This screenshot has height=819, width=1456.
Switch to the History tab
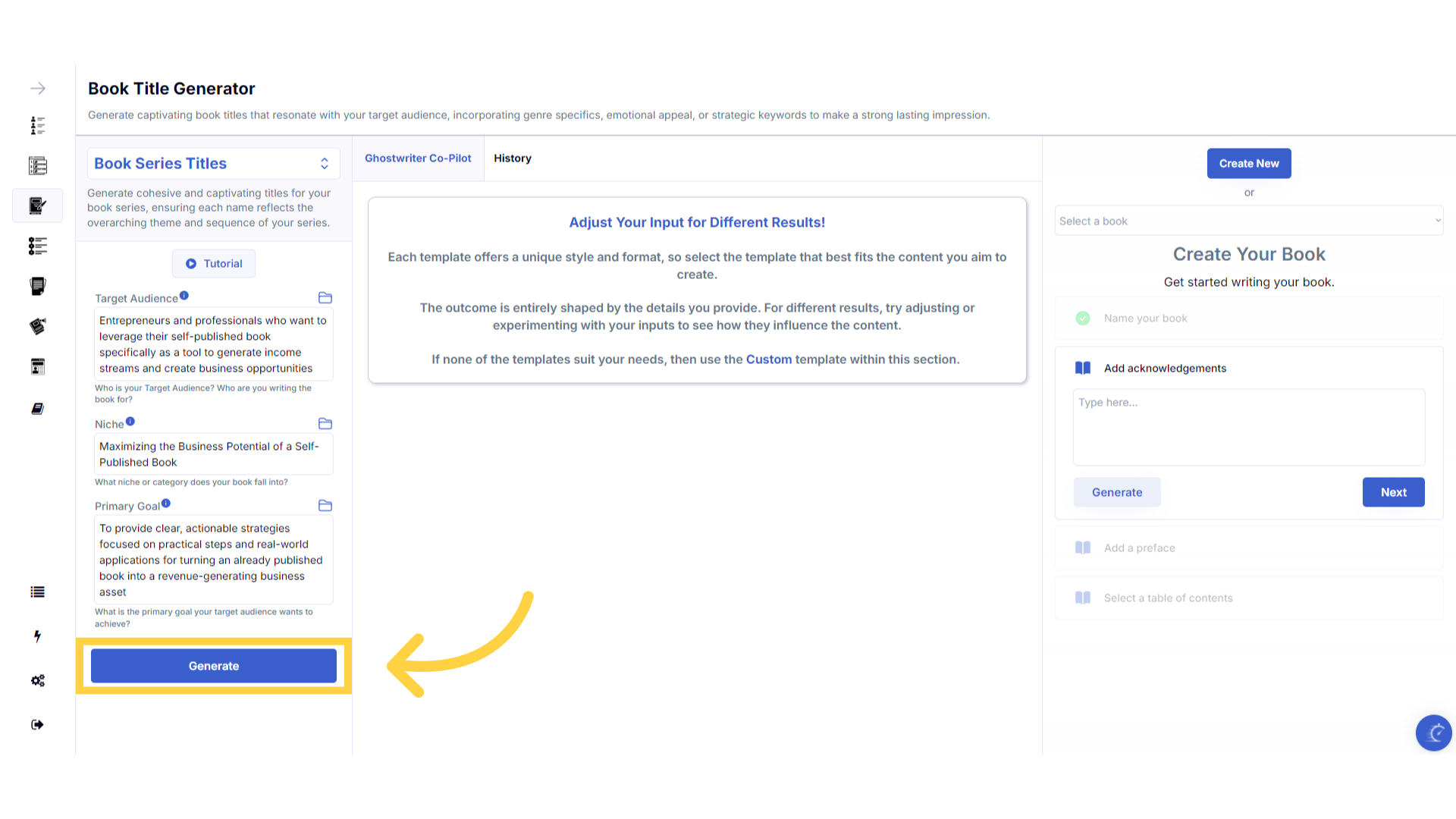513,158
